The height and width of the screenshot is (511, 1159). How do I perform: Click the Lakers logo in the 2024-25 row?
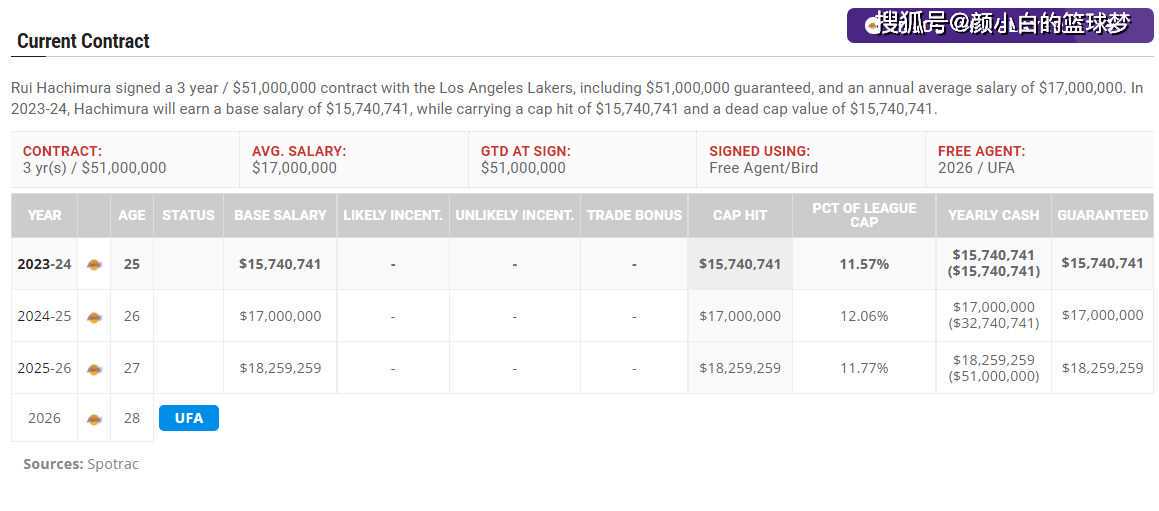[x=94, y=316]
